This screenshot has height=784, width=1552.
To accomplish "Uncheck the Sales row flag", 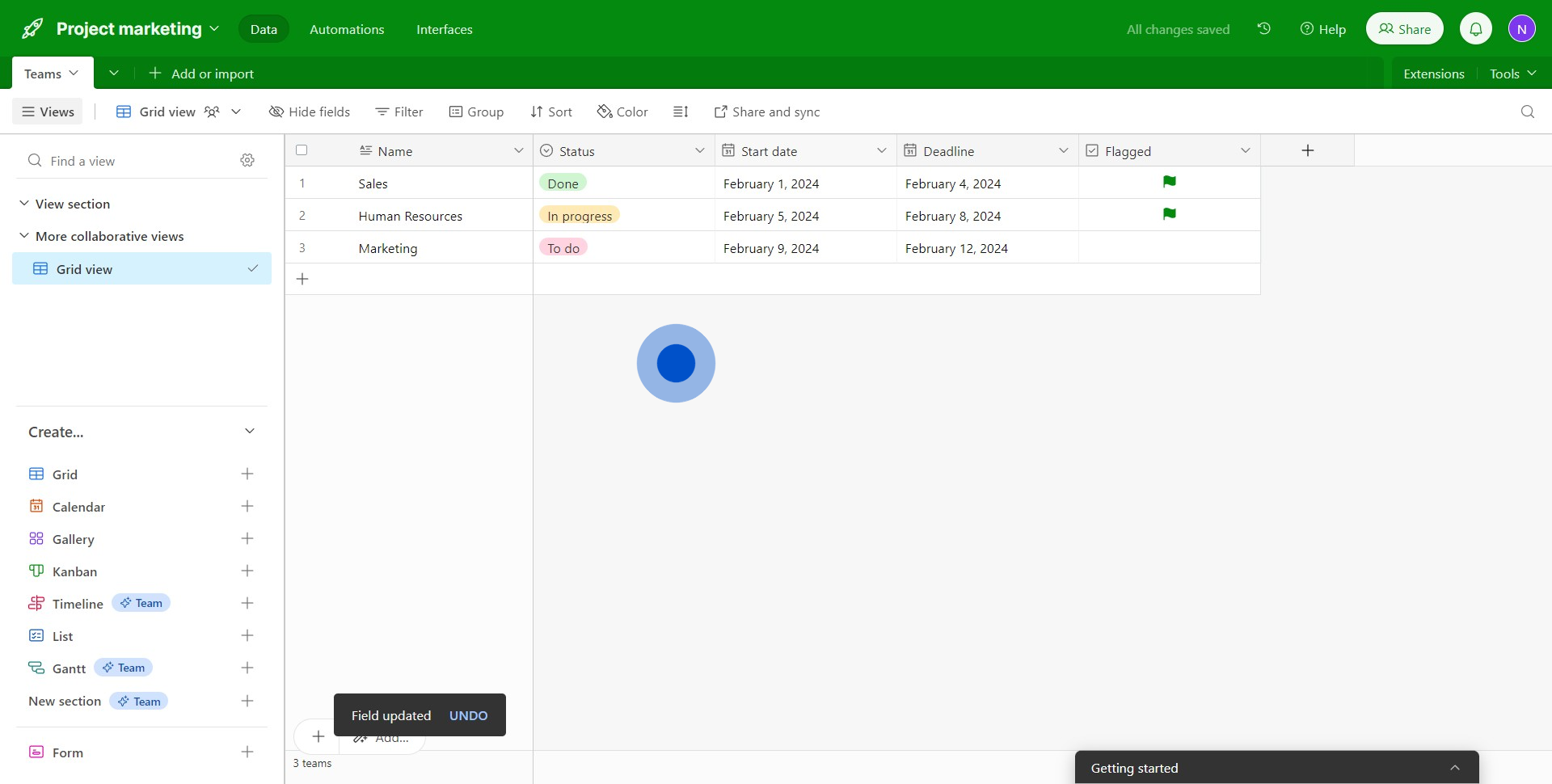I will tap(1169, 182).
